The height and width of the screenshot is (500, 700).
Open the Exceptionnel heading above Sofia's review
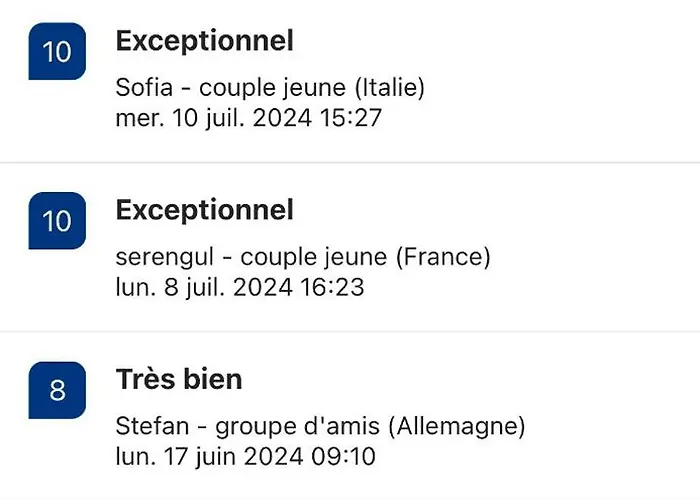click(x=205, y=41)
